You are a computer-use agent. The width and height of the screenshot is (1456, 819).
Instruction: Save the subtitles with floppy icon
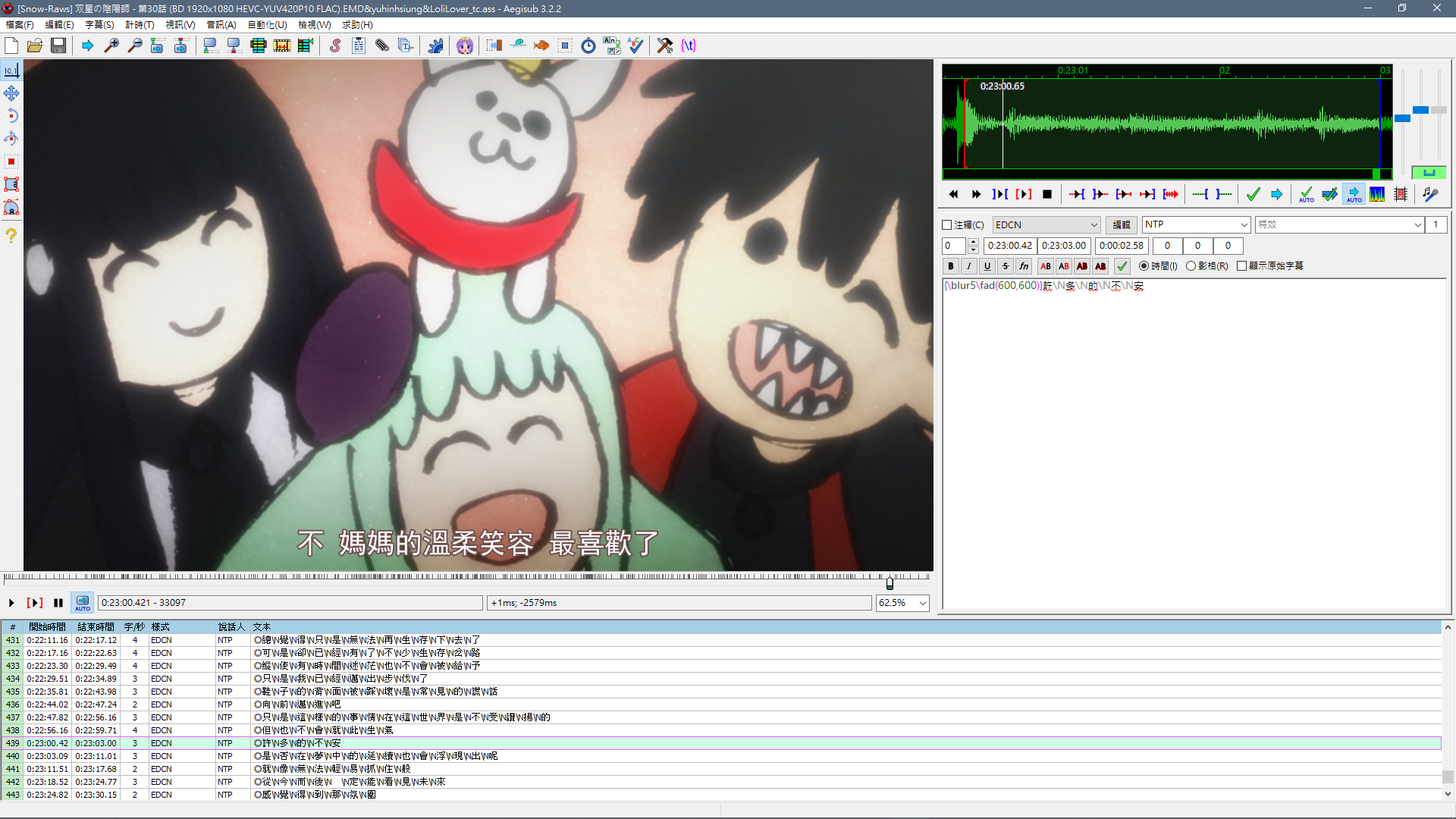pyautogui.click(x=58, y=45)
